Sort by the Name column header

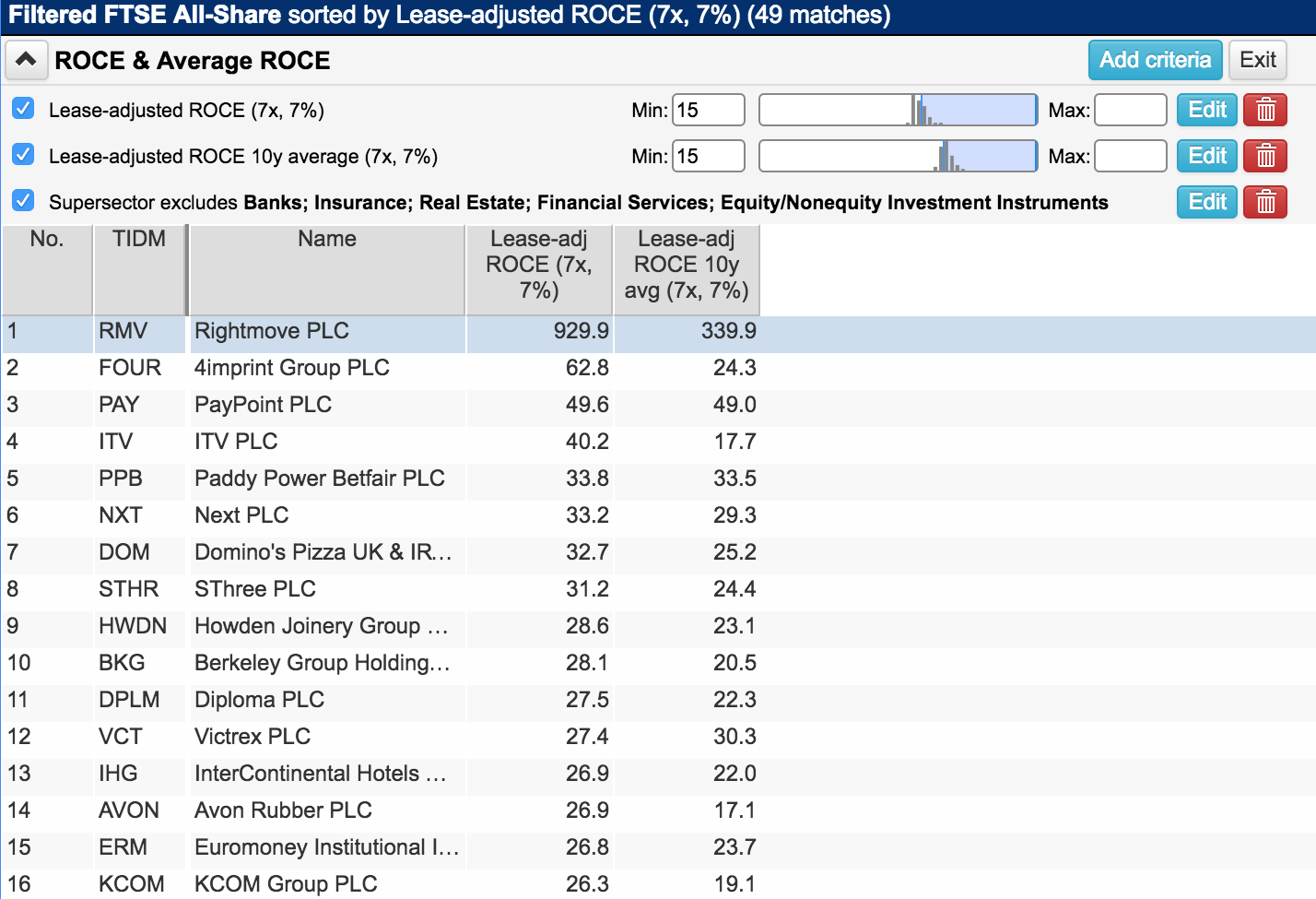[x=327, y=269]
